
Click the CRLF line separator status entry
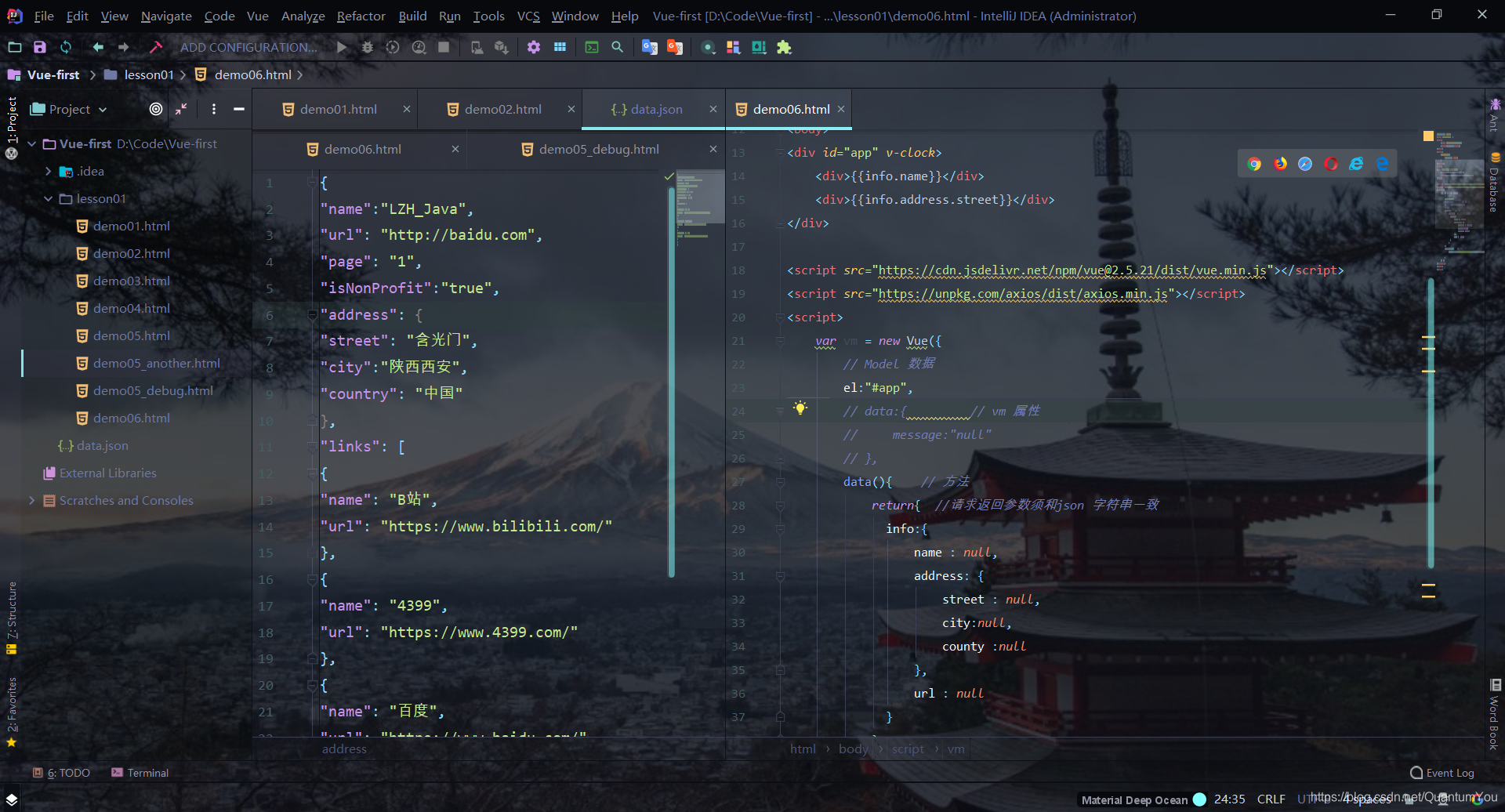click(1271, 799)
